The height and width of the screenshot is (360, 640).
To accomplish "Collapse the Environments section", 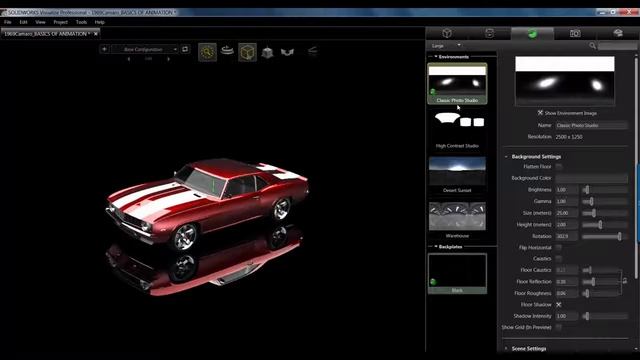I will [436, 57].
